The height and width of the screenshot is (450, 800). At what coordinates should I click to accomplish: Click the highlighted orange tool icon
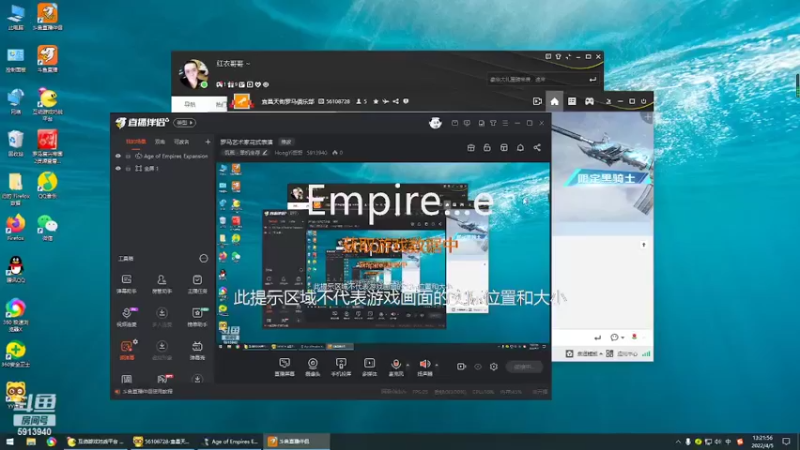(x=127, y=346)
